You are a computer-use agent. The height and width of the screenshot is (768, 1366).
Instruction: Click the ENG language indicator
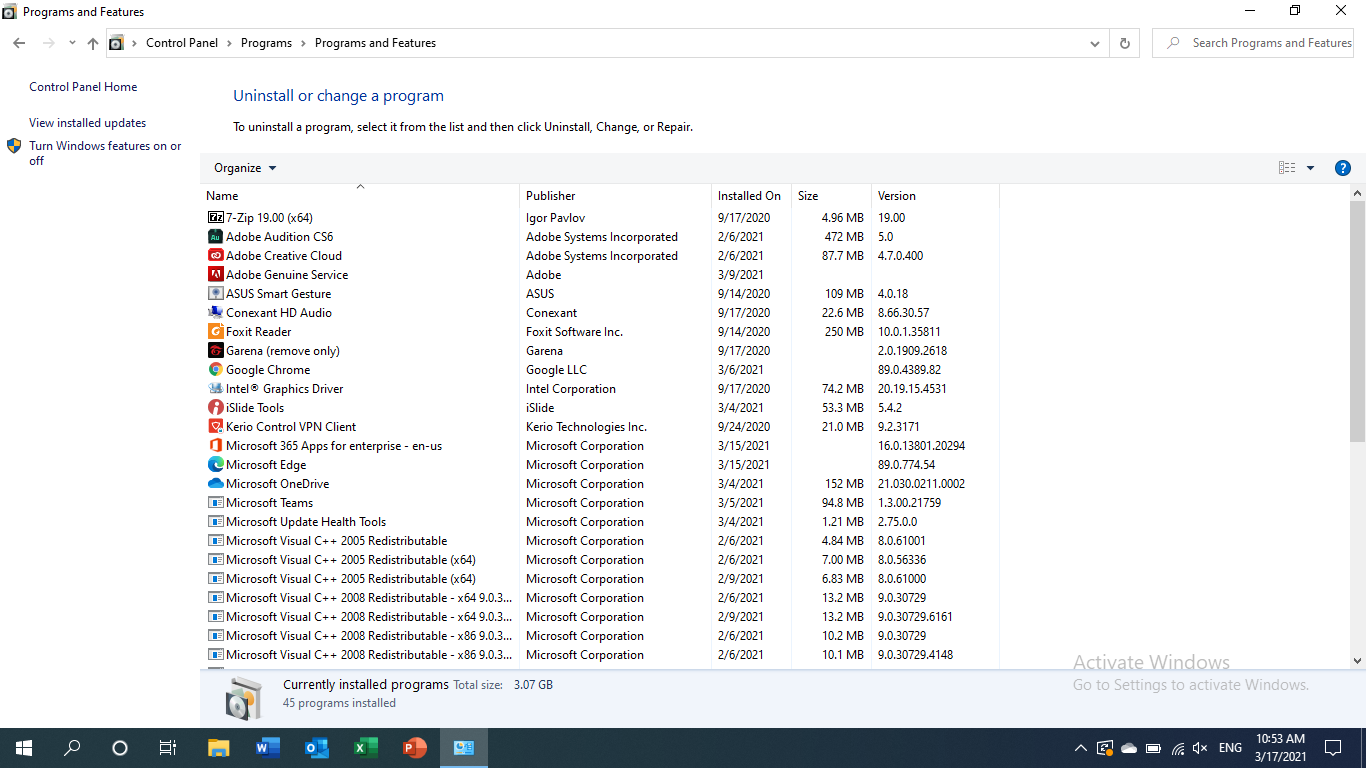click(1230, 748)
